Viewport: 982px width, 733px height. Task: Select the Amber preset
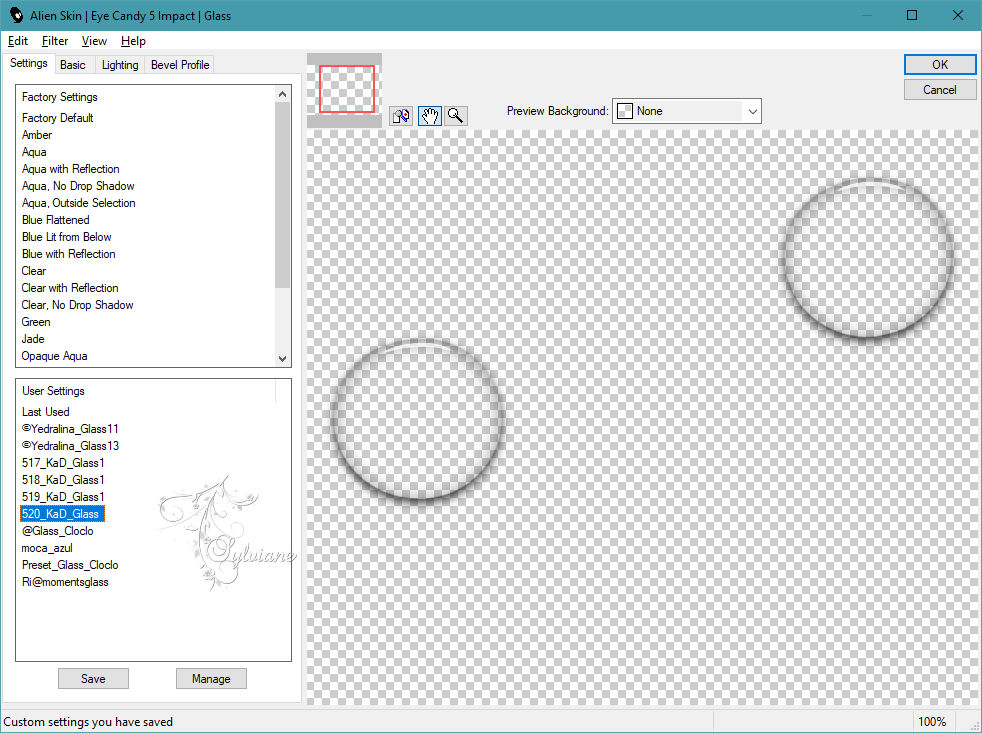tap(37, 135)
